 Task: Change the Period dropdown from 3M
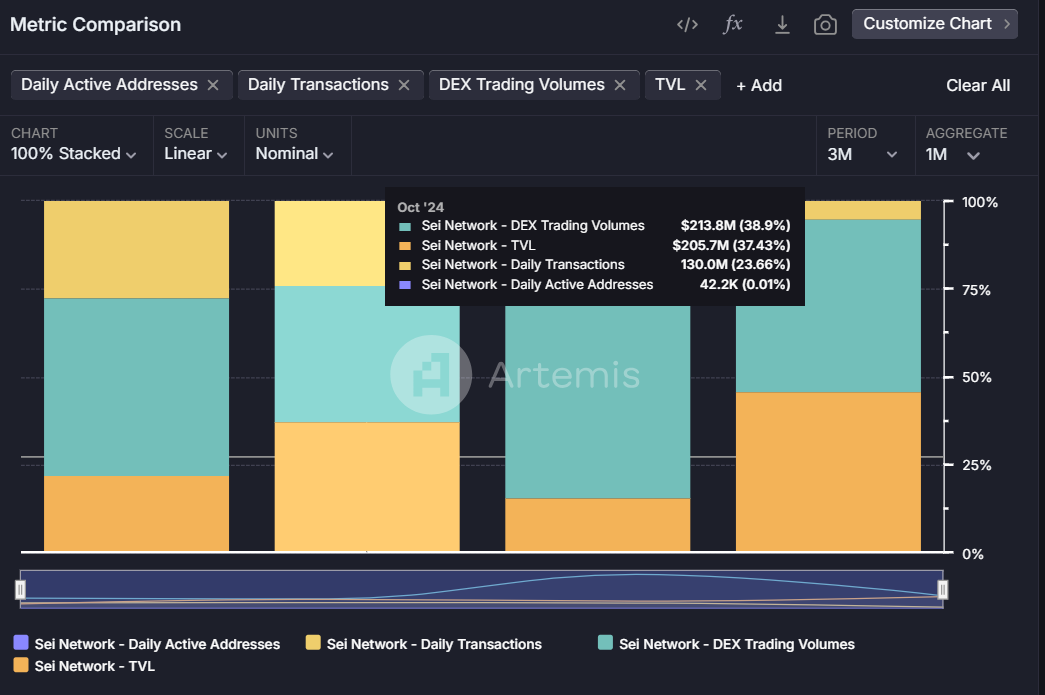pos(862,155)
